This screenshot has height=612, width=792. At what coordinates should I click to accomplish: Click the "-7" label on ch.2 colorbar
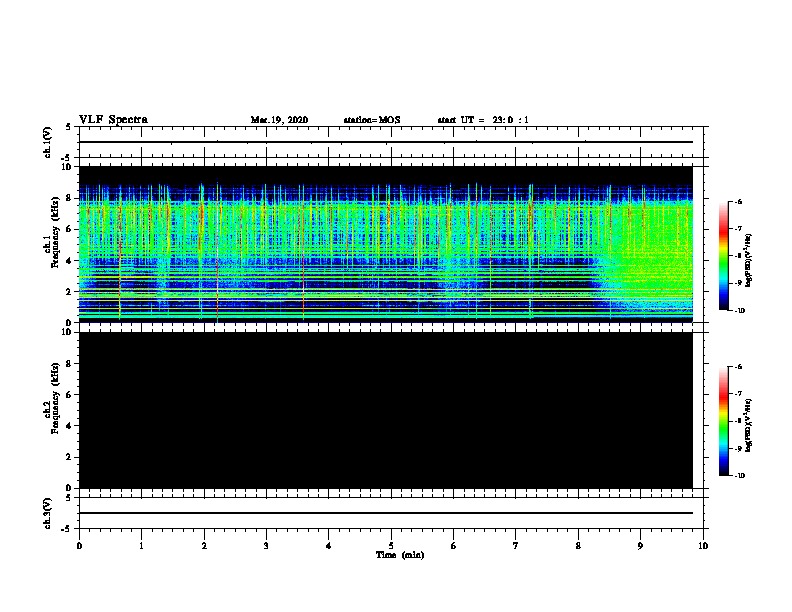pyautogui.click(x=738, y=394)
